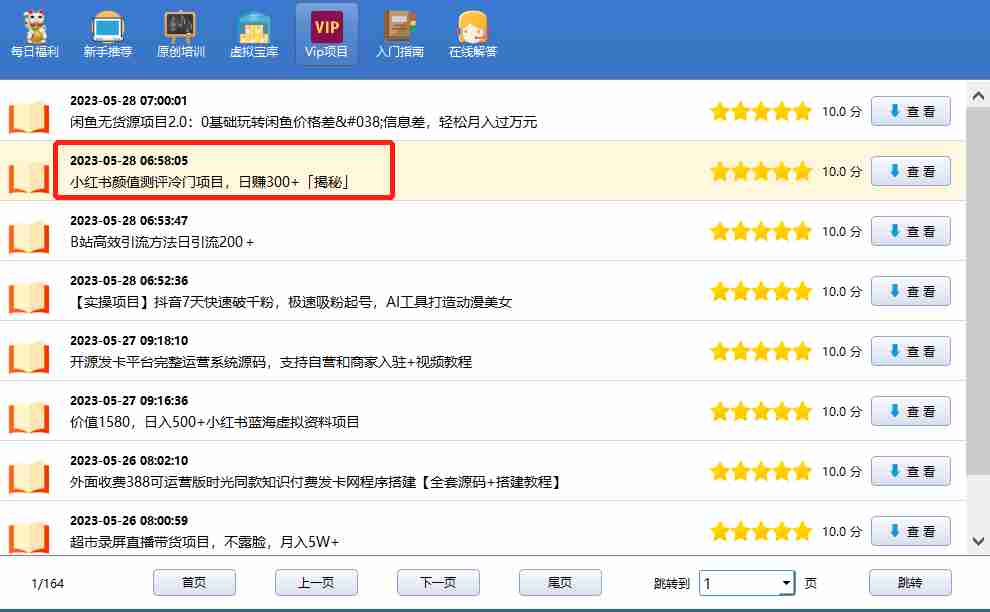Screen dimensions: 990x612
Task: Go to last page with 尾页
Action: pyautogui.click(x=560, y=582)
